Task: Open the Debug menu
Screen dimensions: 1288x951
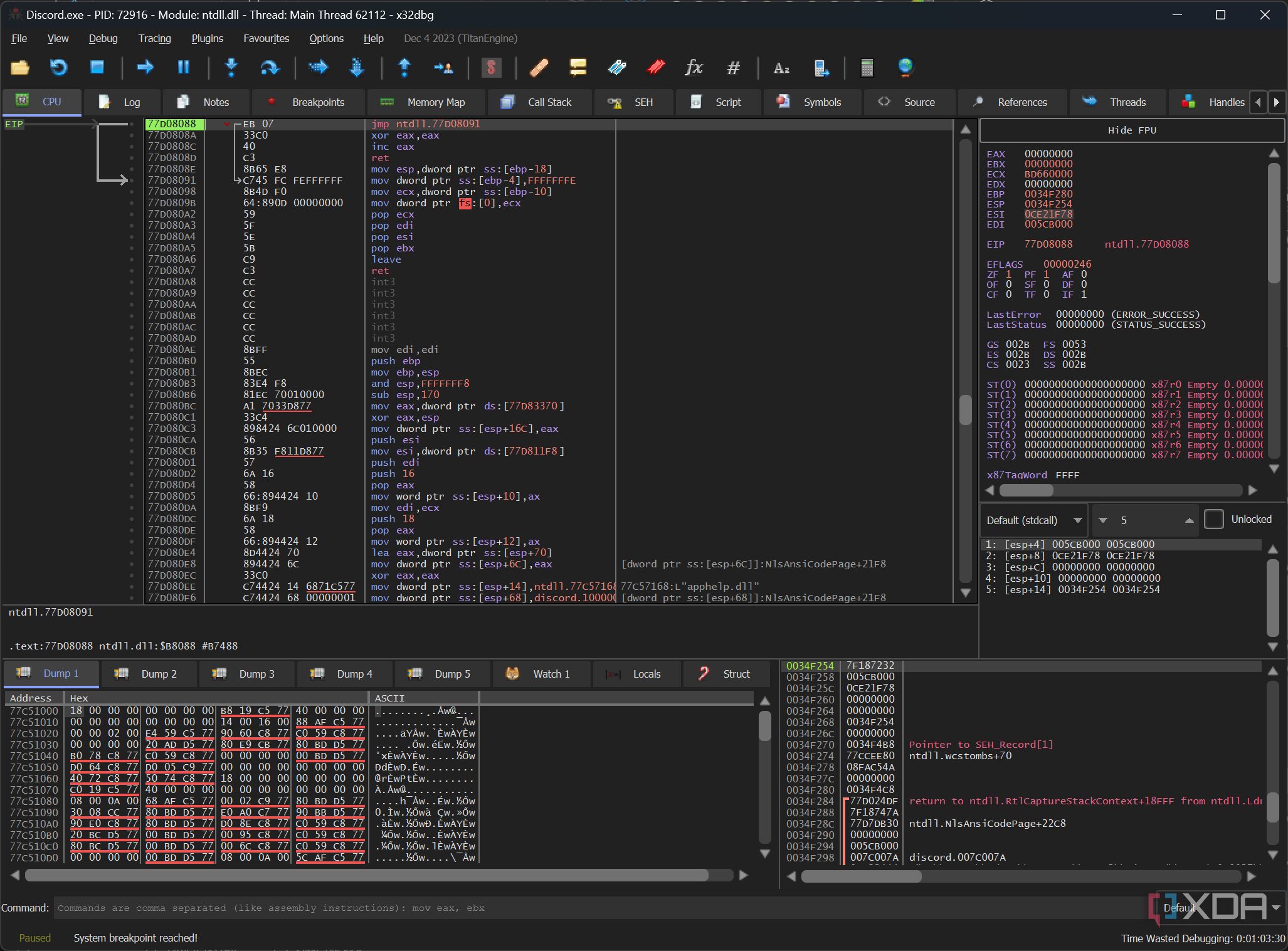Action: click(103, 38)
